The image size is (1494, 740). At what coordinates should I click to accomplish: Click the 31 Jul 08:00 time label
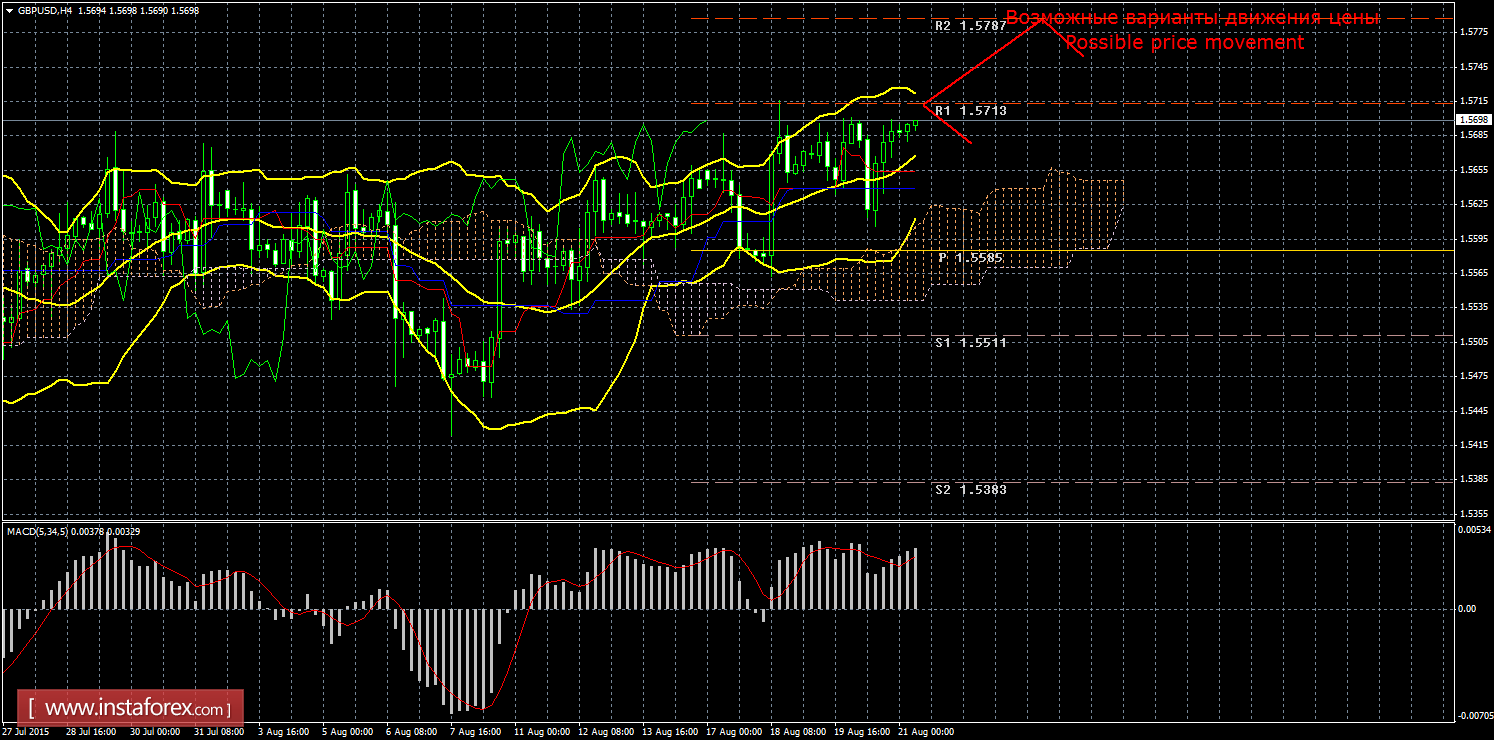[219, 732]
